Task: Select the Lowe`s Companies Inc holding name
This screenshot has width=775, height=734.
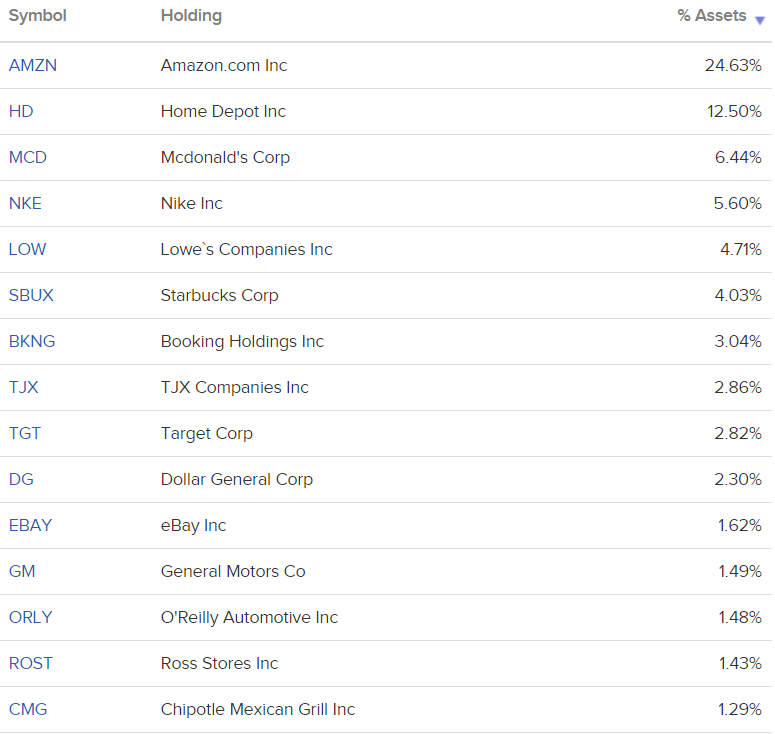Action: coord(247,250)
